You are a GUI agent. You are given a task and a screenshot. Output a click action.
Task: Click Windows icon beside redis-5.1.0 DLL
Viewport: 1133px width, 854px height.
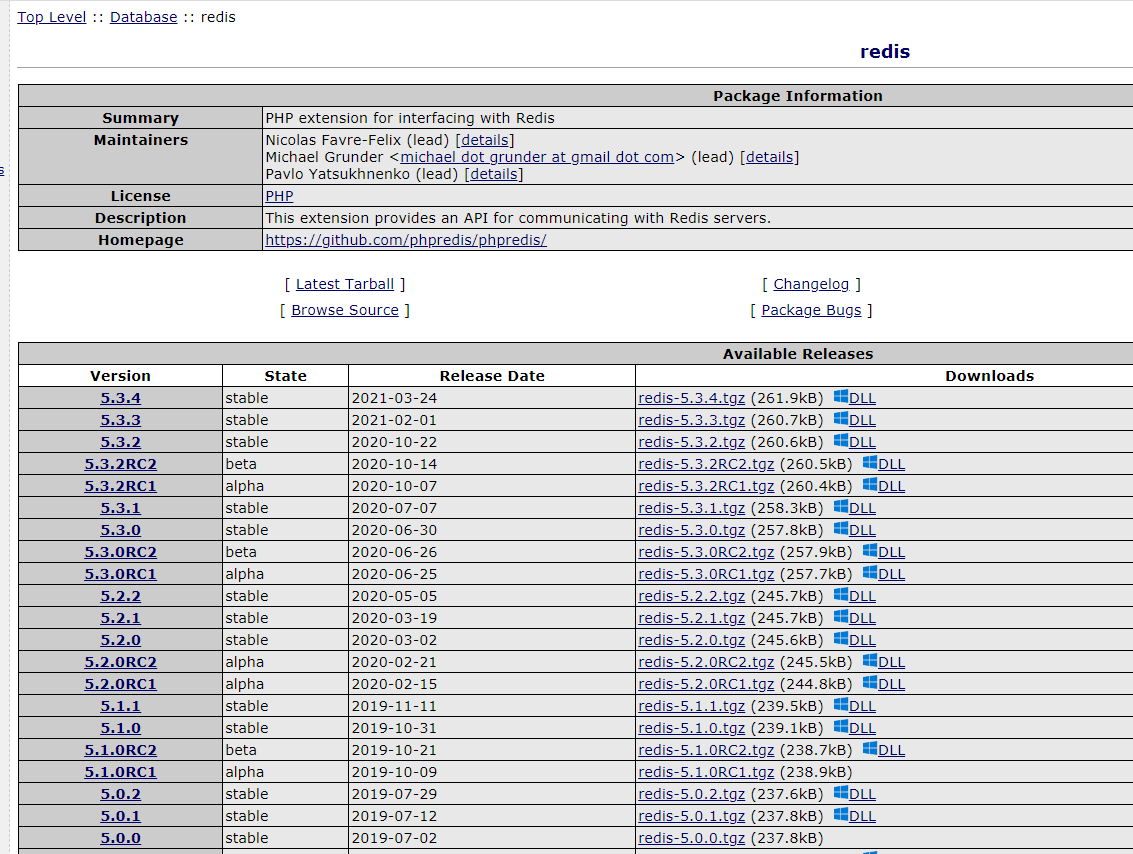coord(840,727)
